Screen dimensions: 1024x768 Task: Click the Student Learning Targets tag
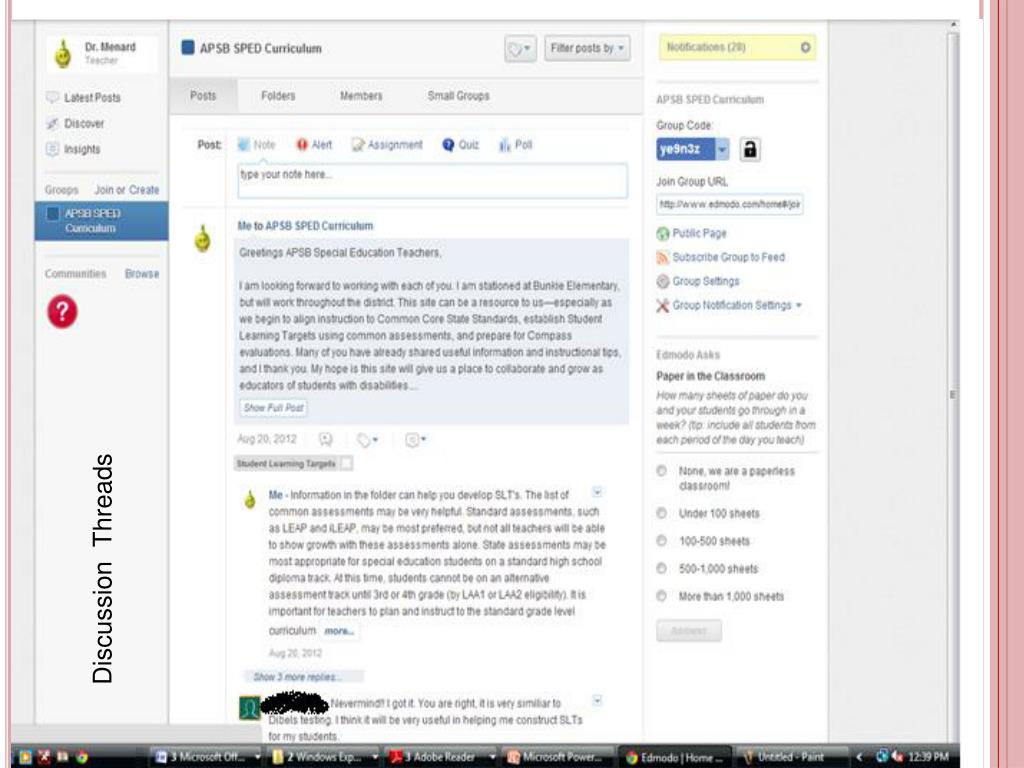(x=286, y=464)
